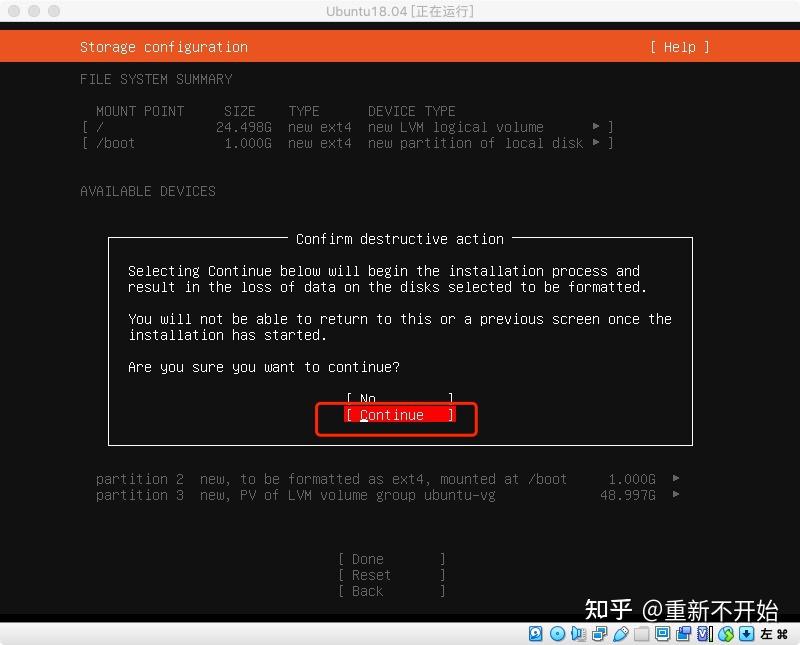Screen dimensions: 800x645
Task: Open the audio settings status icon
Action: [x=578, y=634]
